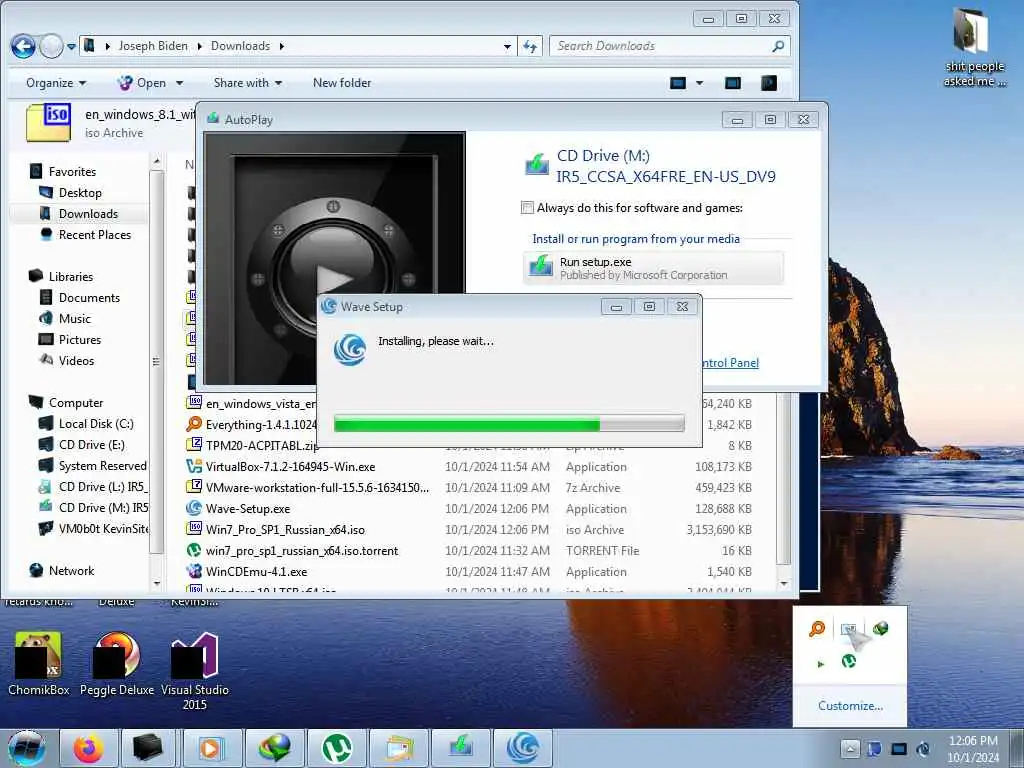1024x768 pixels.
Task: Select Computer in the navigation pane
Action: pos(76,403)
